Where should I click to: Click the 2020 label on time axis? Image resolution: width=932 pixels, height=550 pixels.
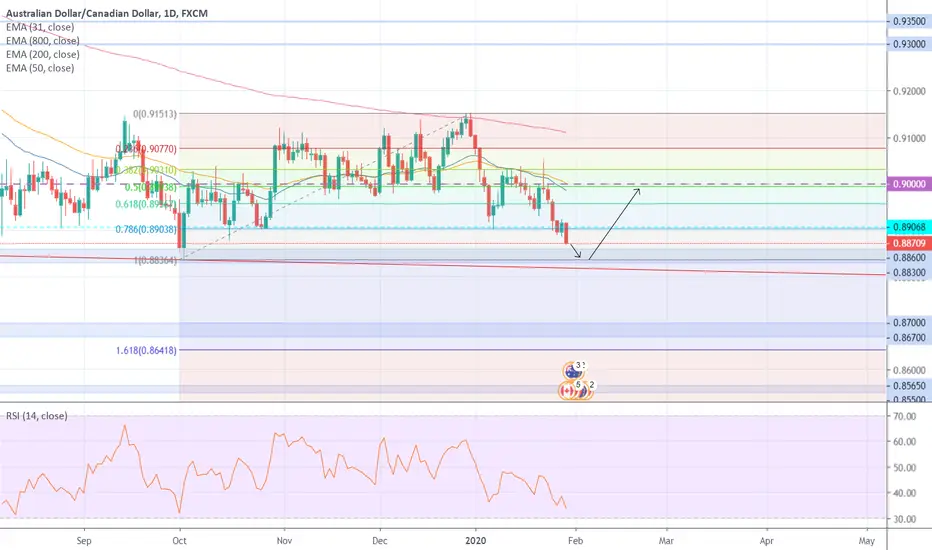coord(476,540)
